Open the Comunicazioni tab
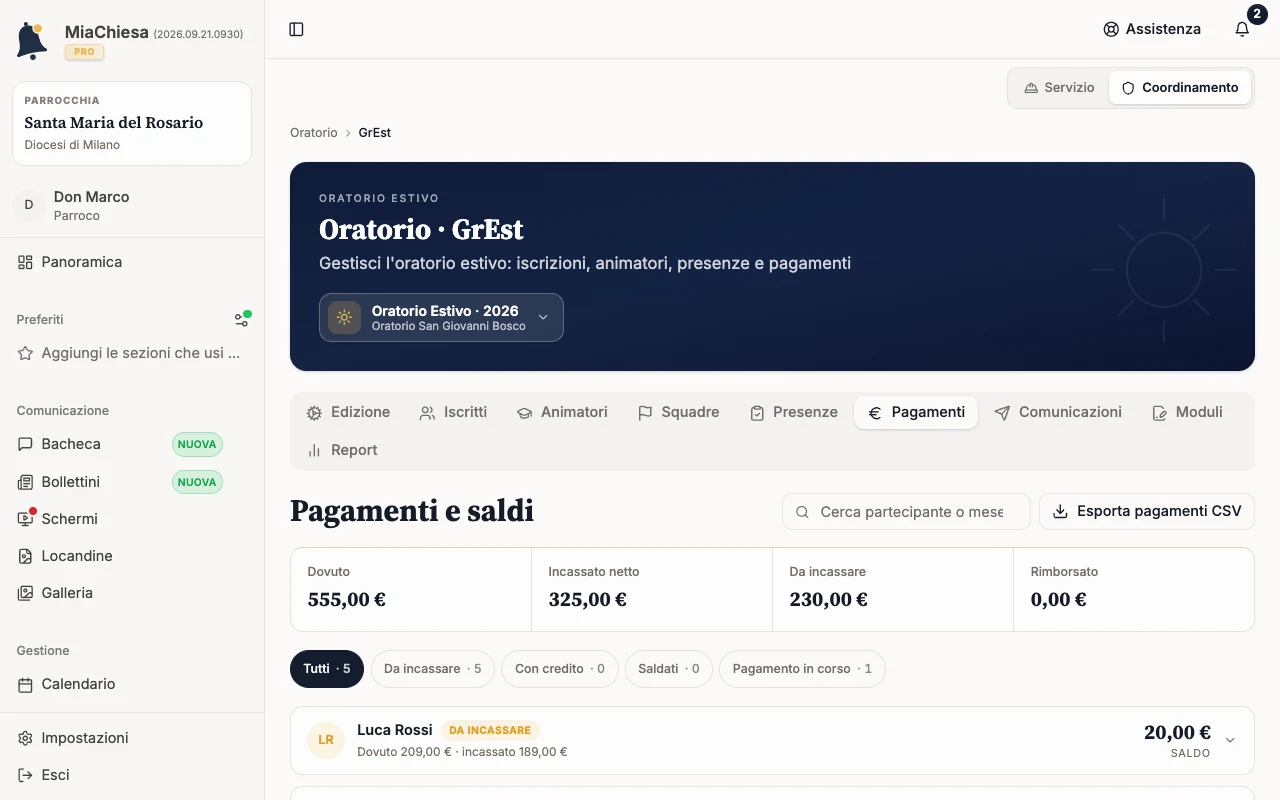The image size is (1280, 800). coord(1058,412)
